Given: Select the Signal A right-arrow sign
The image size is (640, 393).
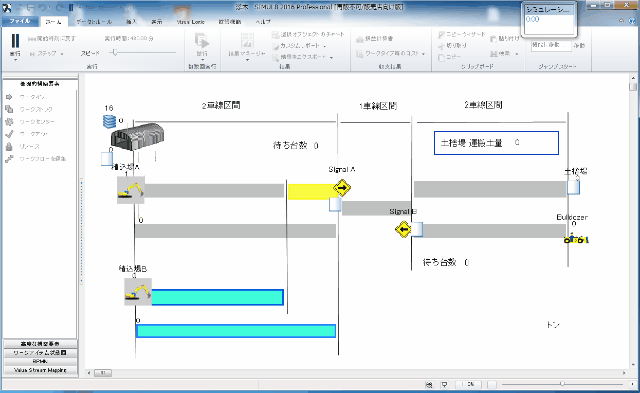Looking at the screenshot, I should 342,188.
